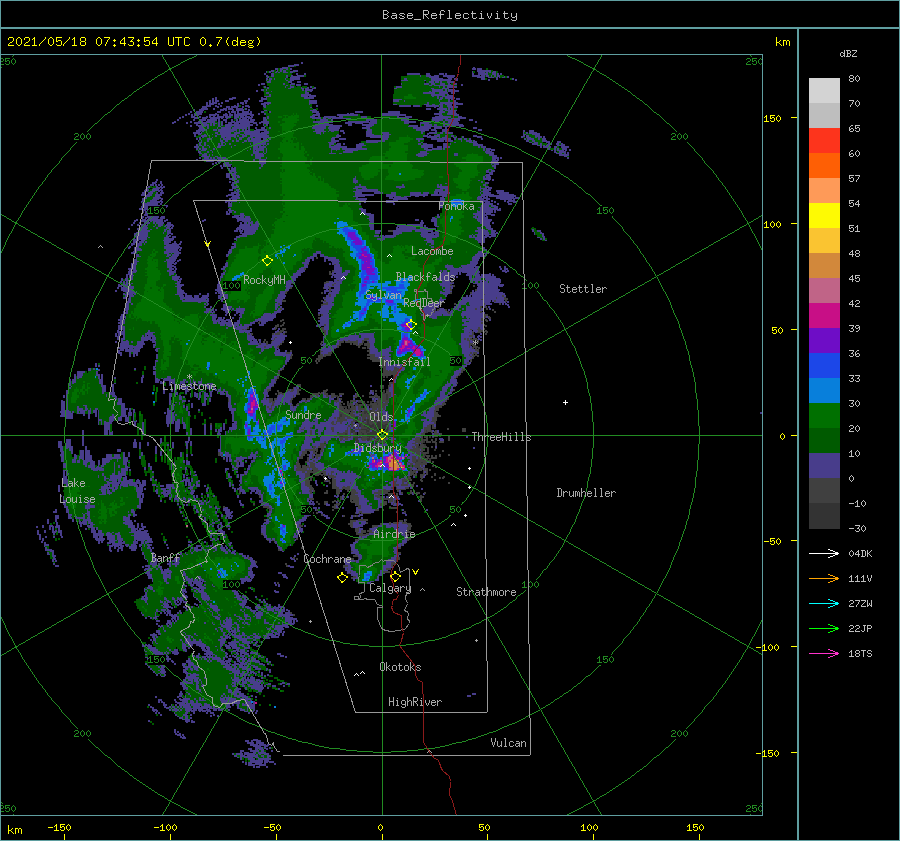Select the orange 57-60 dBZ swatch

824,165
